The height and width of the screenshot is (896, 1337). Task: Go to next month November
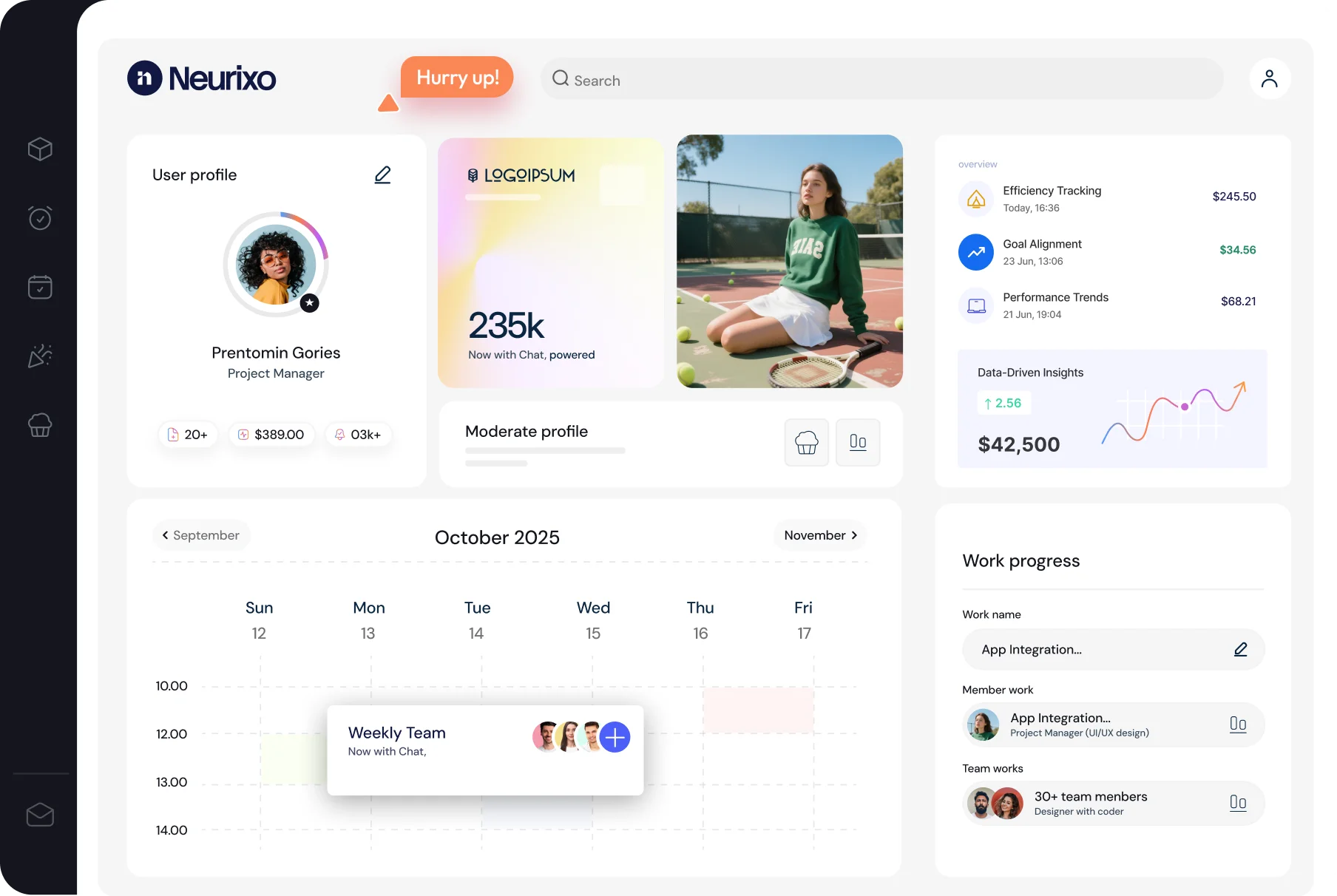click(820, 535)
